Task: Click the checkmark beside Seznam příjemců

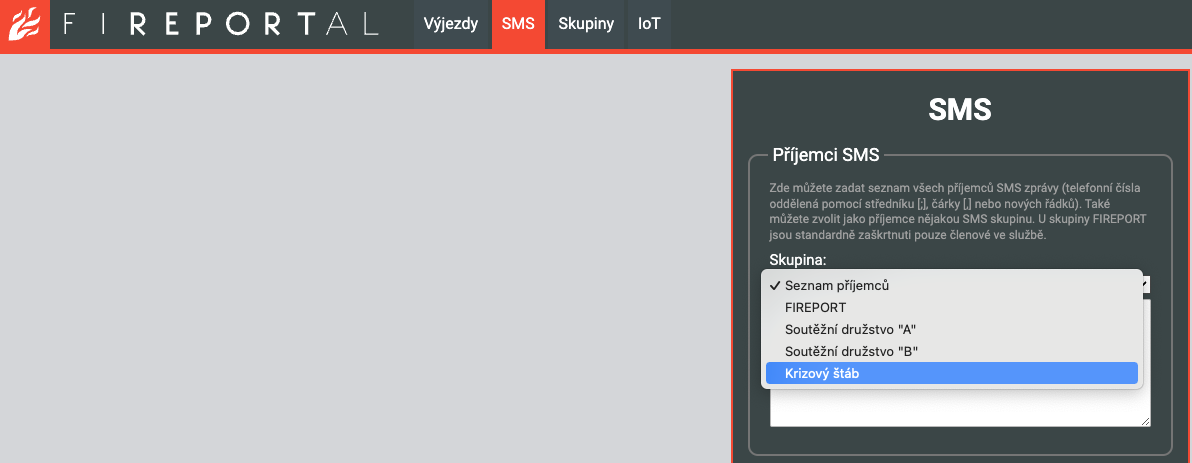Action: [x=775, y=286]
